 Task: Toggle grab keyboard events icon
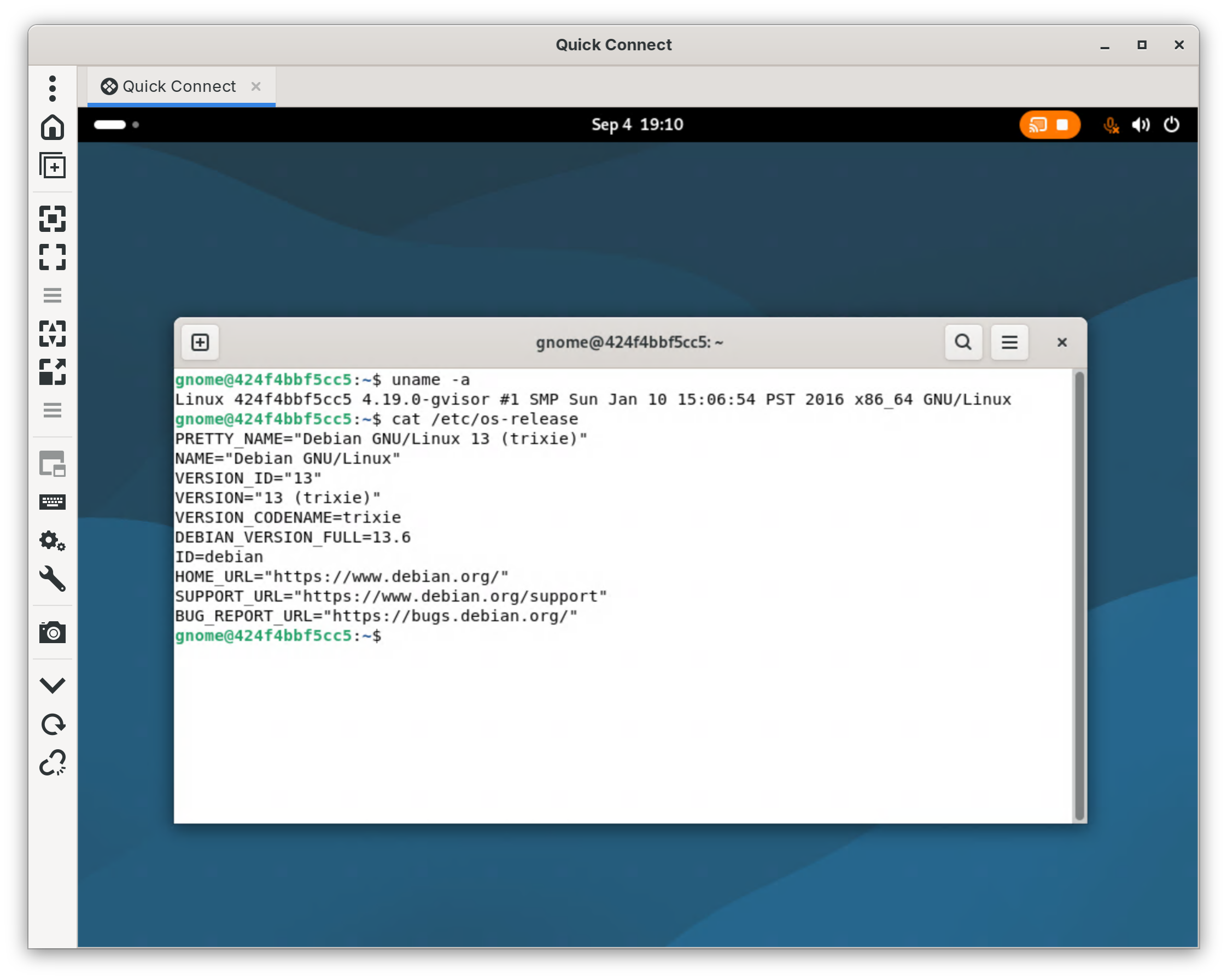click(x=52, y=502)
